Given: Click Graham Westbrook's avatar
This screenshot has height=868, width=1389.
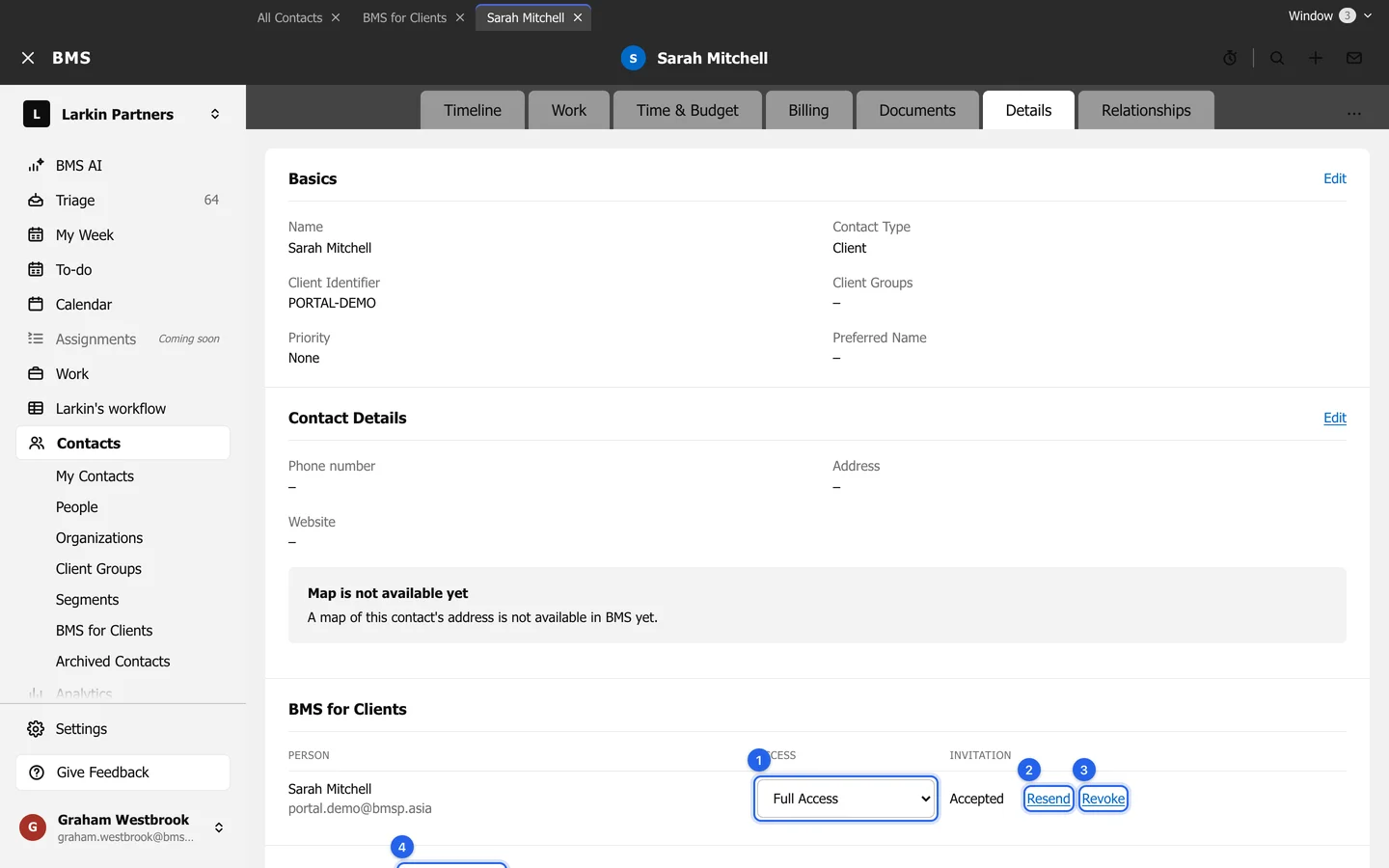Looking at the screenshot, I should [x=33, y=827].
